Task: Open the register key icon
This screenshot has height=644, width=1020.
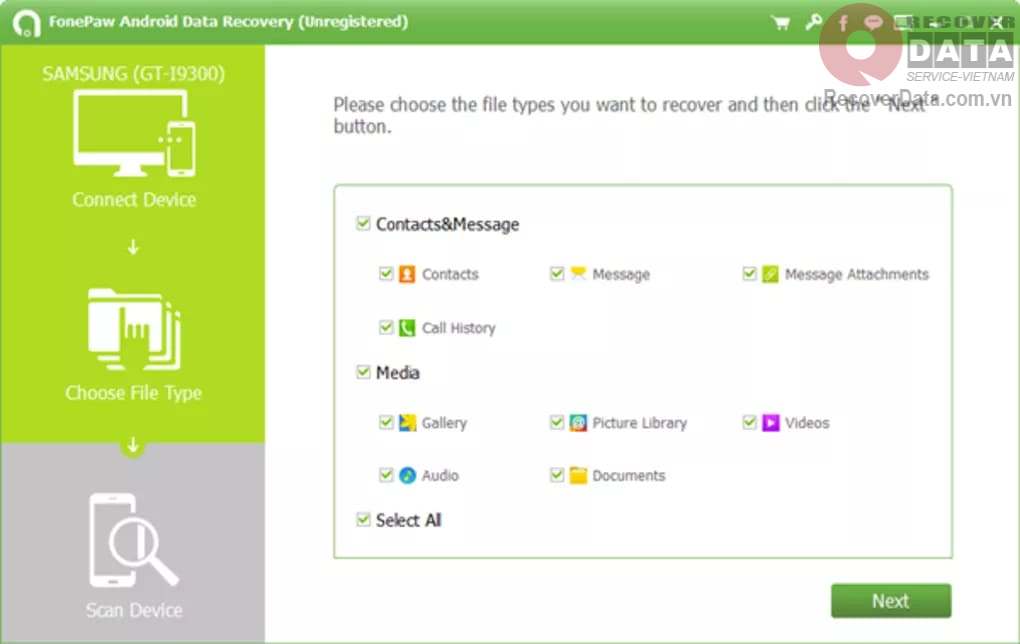Action: click(x=813, y=22)
